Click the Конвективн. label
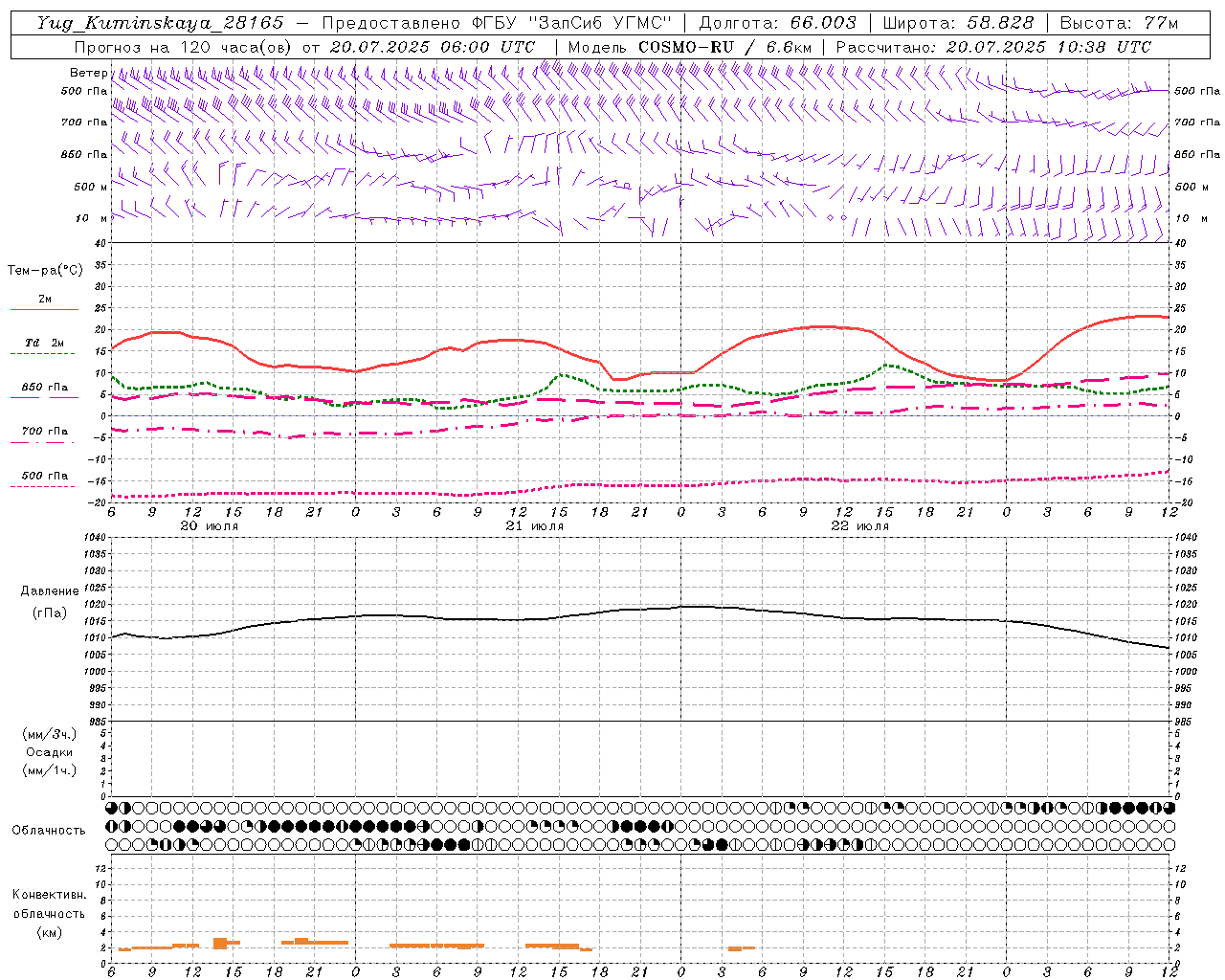The width and height of the screenshot is (1225, 980). pos(49,895)
